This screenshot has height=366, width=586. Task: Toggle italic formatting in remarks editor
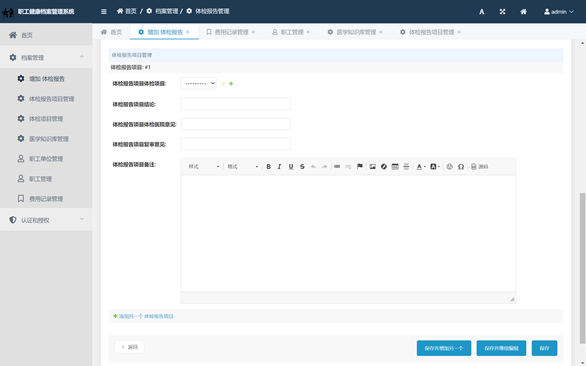point(279,167)
